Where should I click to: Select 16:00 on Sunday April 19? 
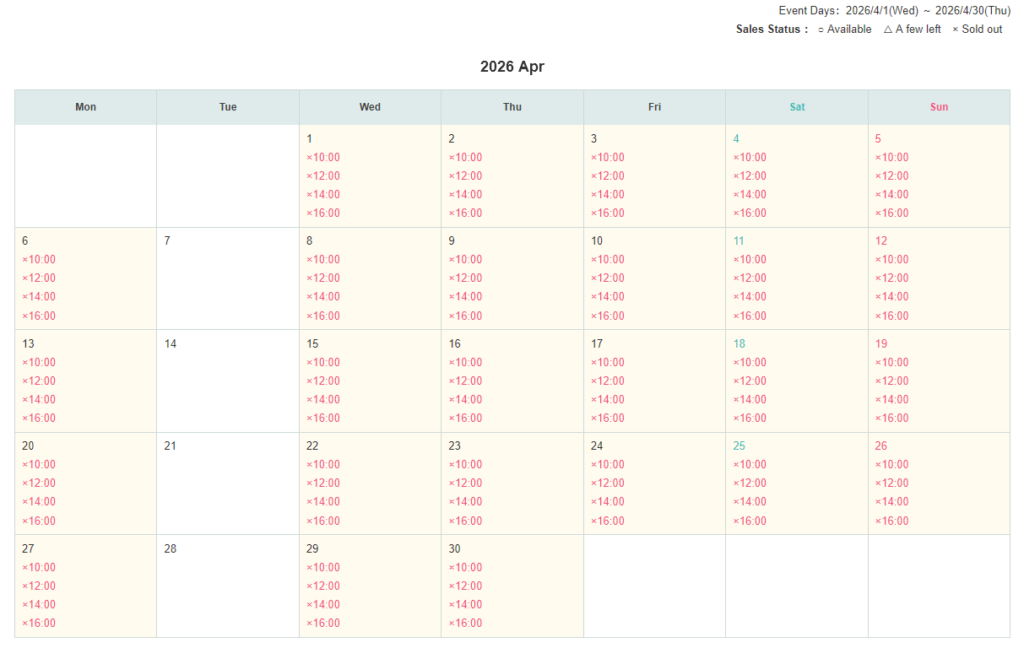(891, 418)
